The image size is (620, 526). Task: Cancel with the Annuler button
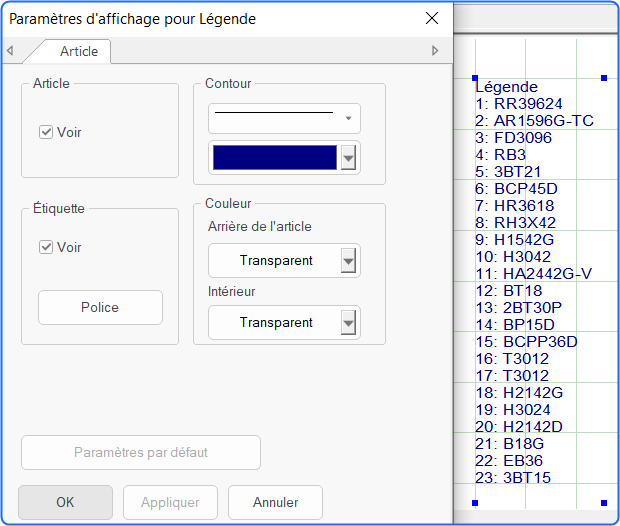pyautogui.click(x=275, y=502)
